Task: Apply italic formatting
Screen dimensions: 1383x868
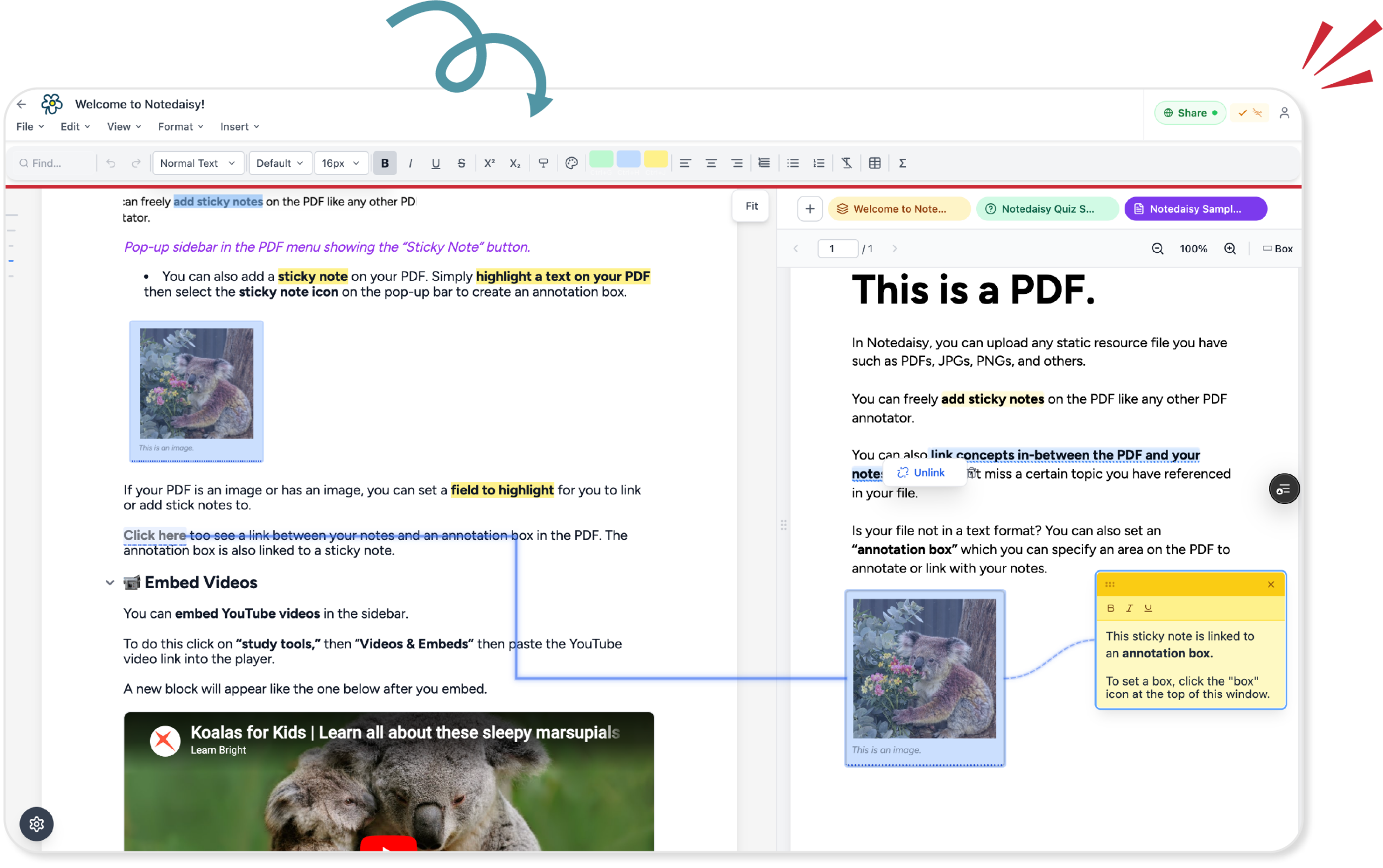Action: tap(411, 163)
